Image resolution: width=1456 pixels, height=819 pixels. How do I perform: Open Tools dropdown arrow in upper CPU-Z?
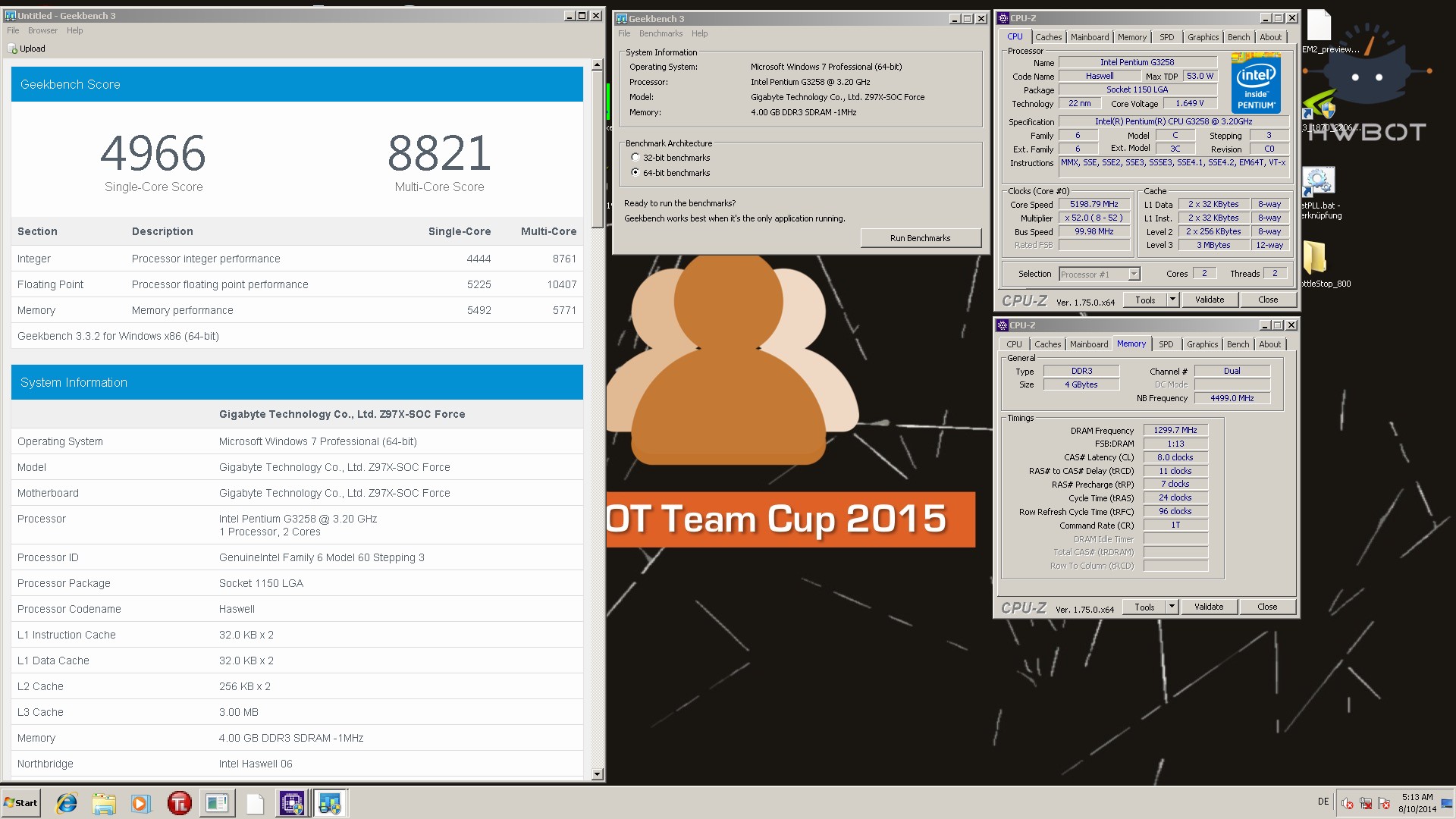1172,300
